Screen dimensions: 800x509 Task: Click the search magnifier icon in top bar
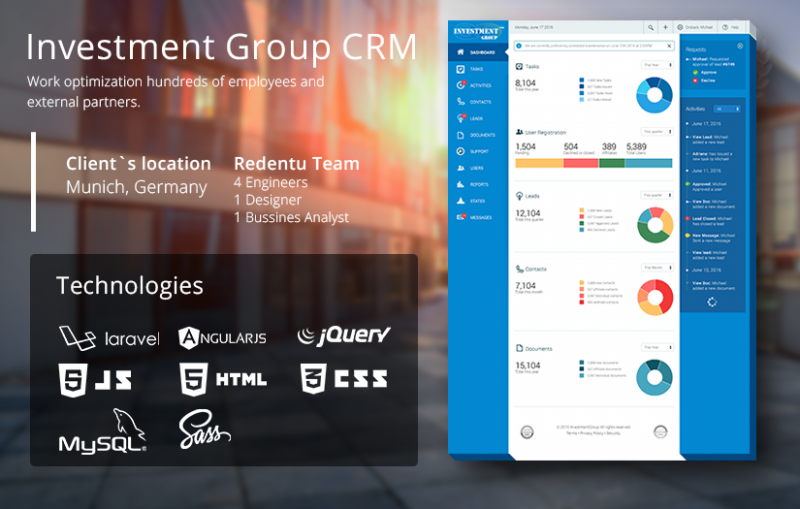coord(651,28)
